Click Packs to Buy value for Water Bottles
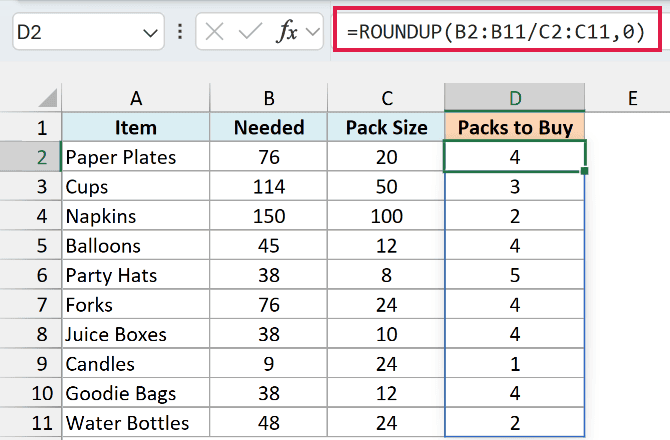This screenshot has height=440, width=670. 514,422
